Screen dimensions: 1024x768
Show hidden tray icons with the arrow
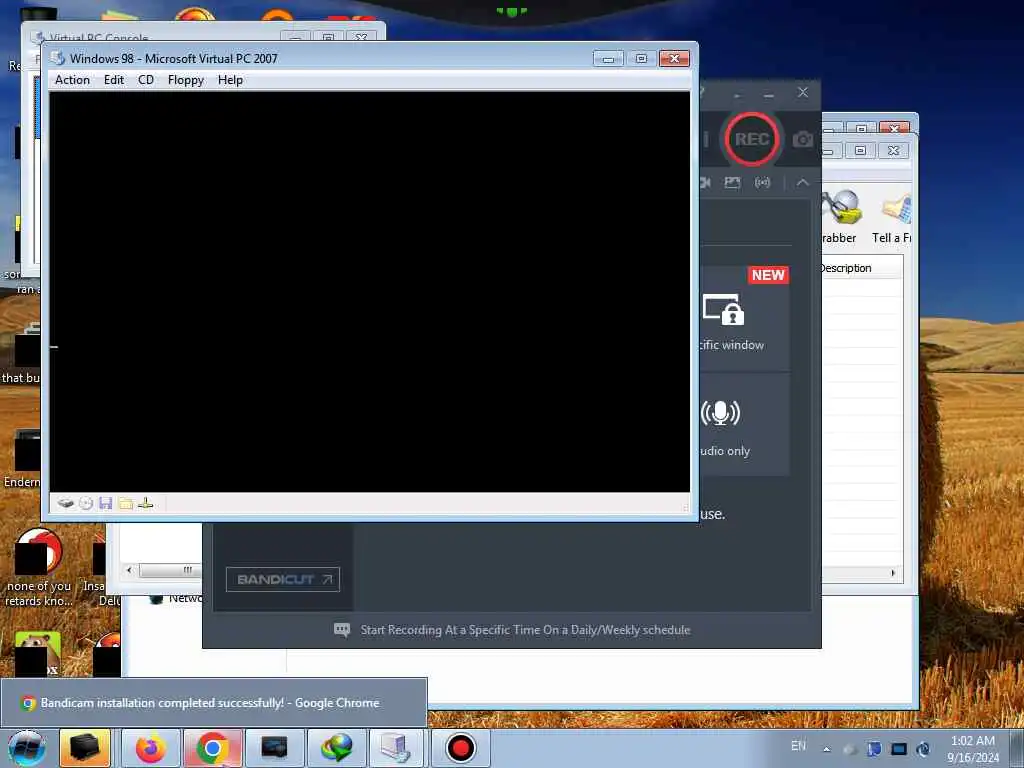pyautogui.click(x=826, y=749)
